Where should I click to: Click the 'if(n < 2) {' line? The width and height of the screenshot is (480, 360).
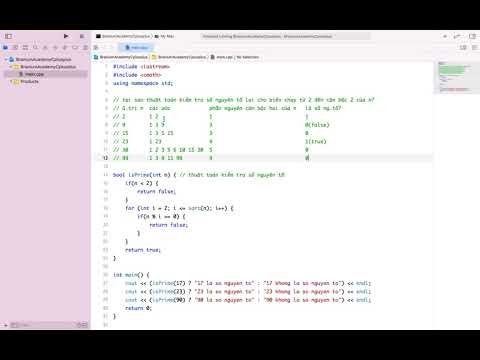click(142, 183)
